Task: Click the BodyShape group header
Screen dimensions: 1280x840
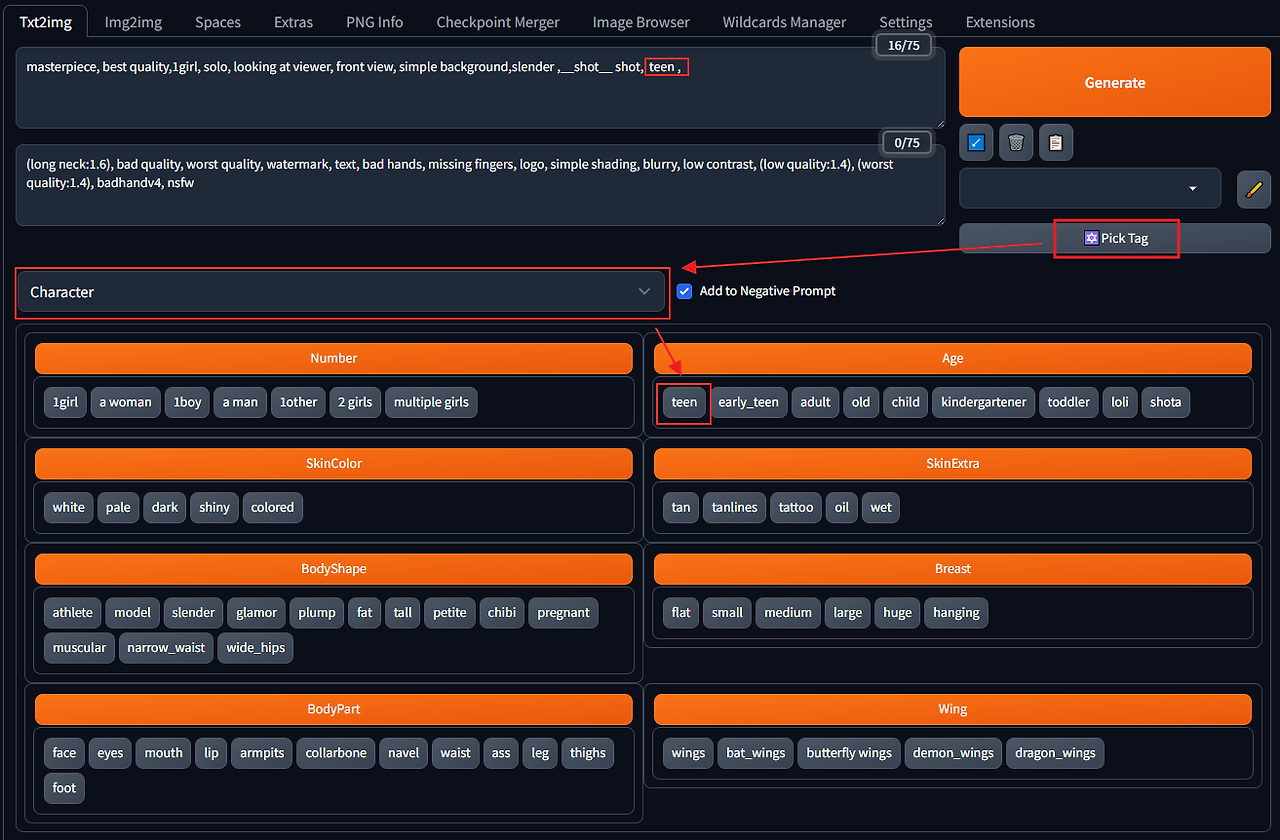Action: 334,568
